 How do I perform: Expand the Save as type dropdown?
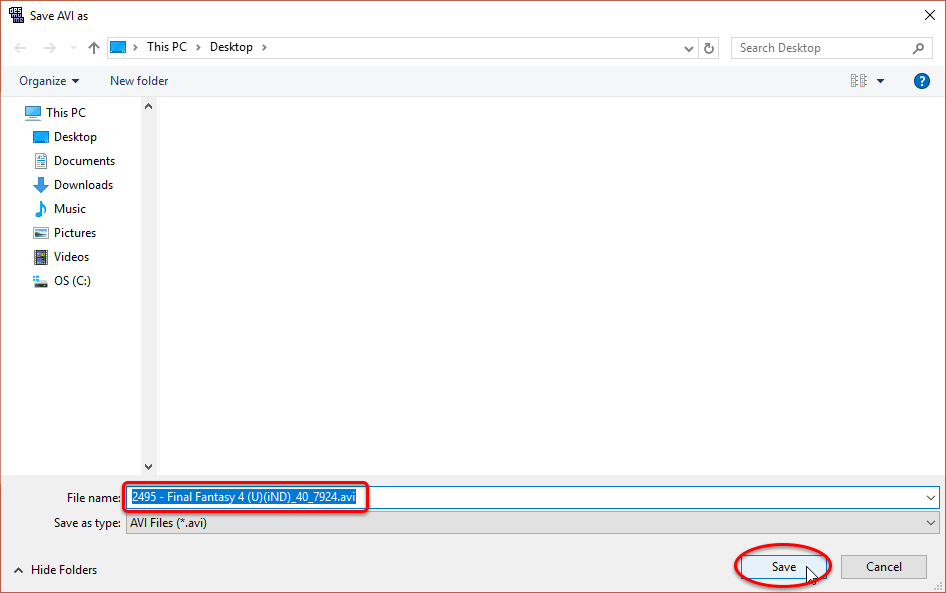click(931, 523)
